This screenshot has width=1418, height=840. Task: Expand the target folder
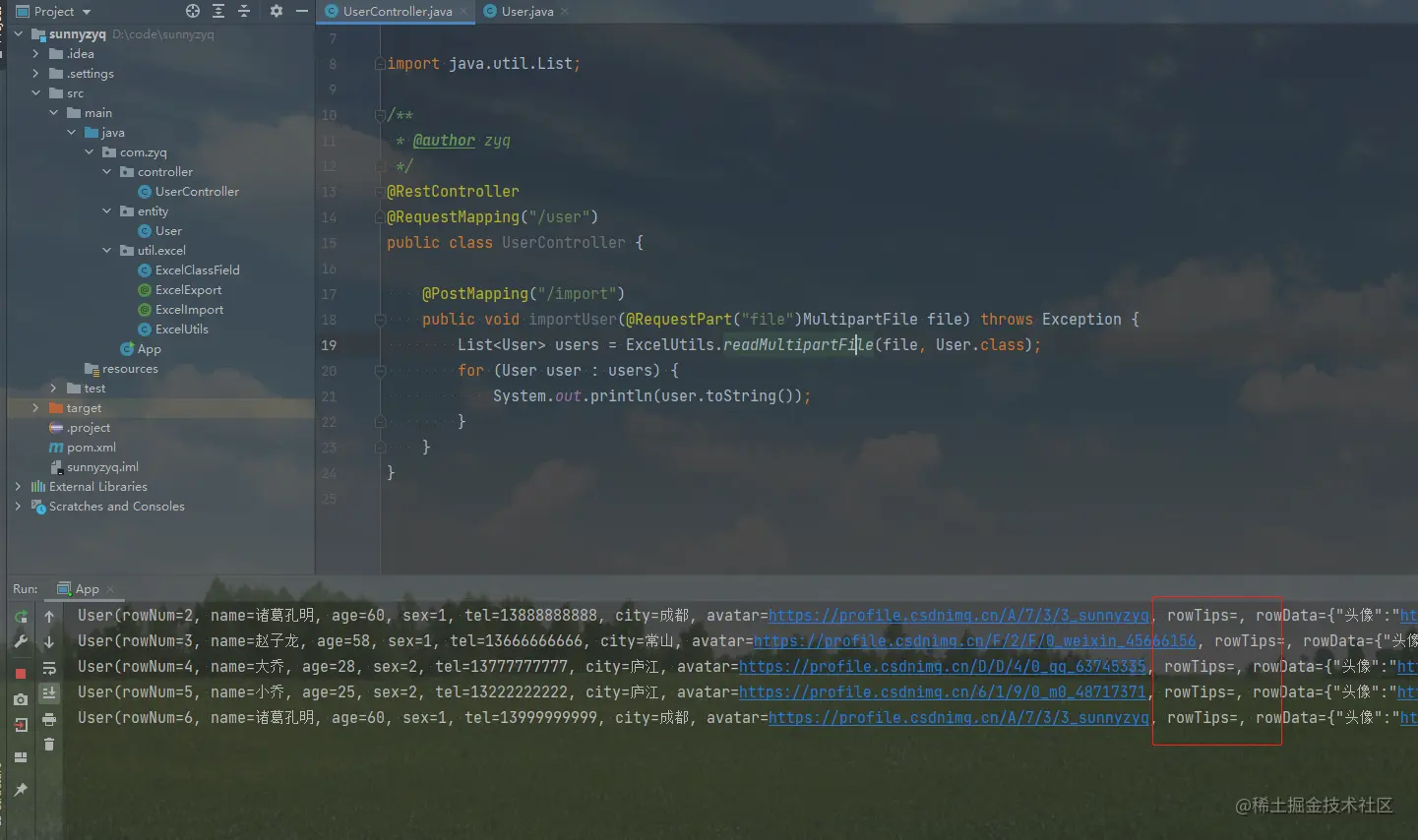coord(35,408)
